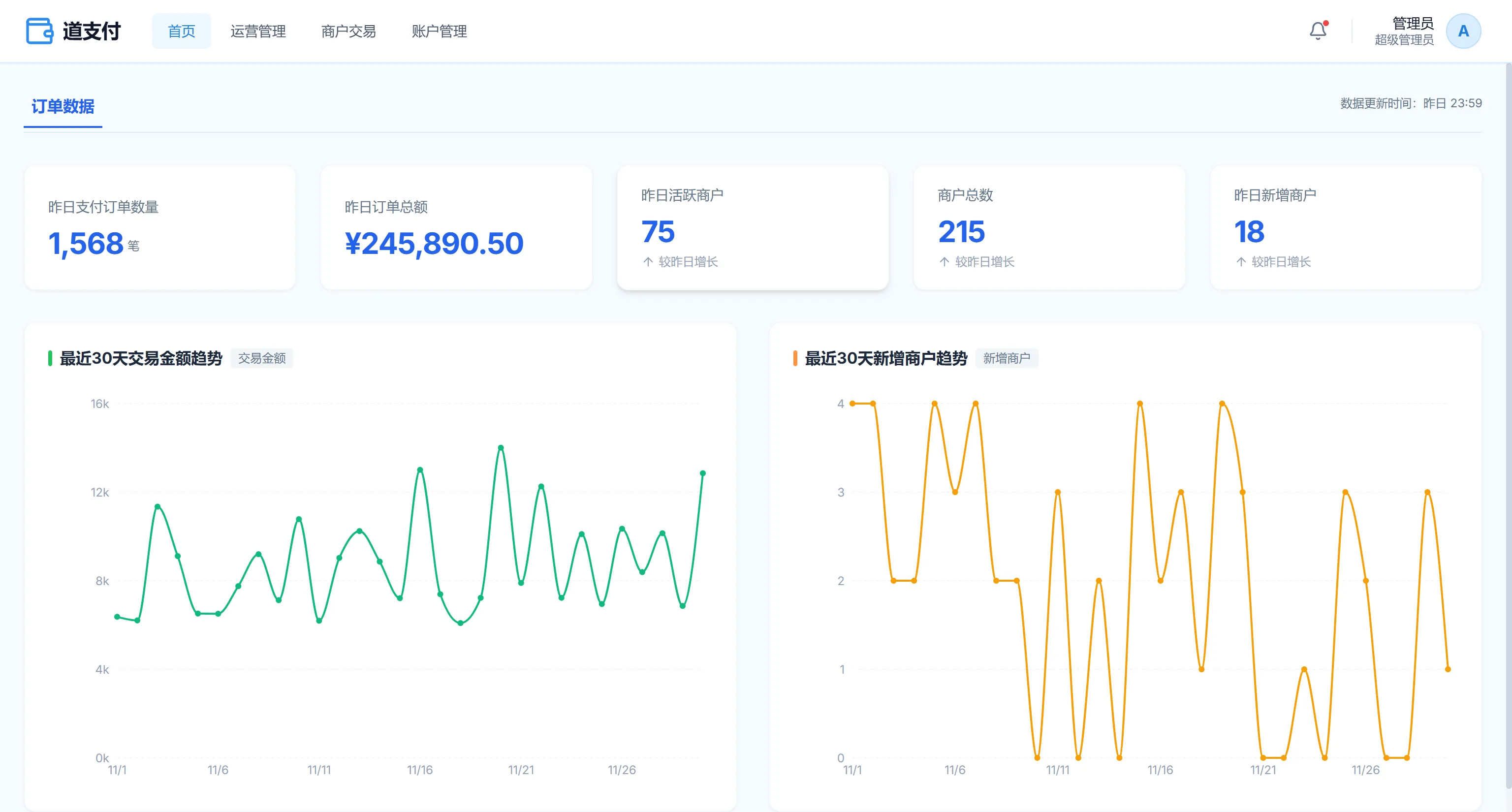Open the 账户管理 menu
The width and height of the screenshot is (1512, 812).
pos(439,31)
